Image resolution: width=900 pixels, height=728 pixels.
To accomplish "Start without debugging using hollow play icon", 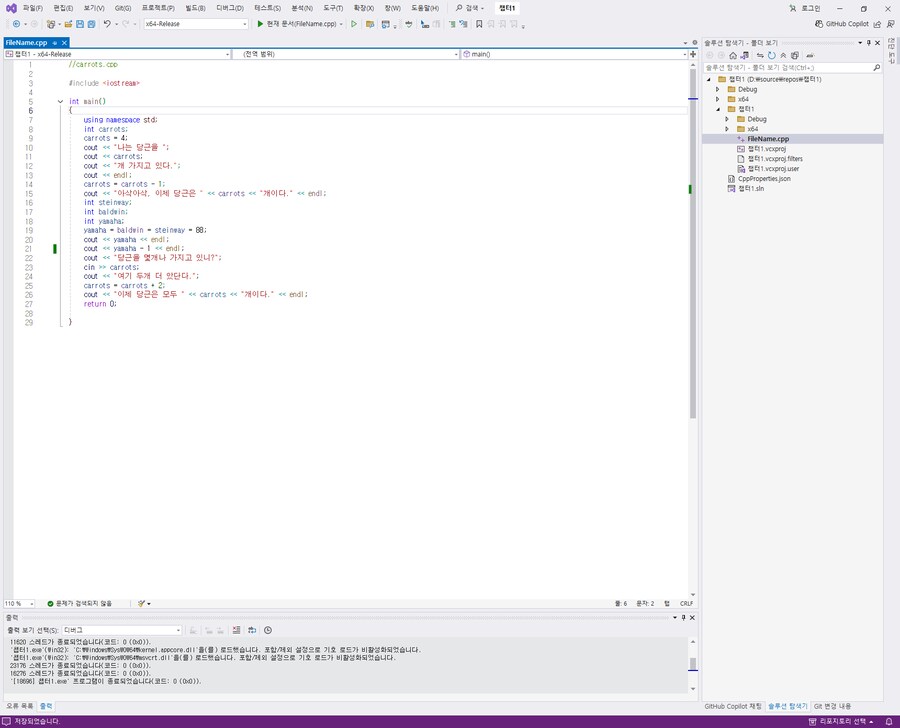I will click(354, 24).
